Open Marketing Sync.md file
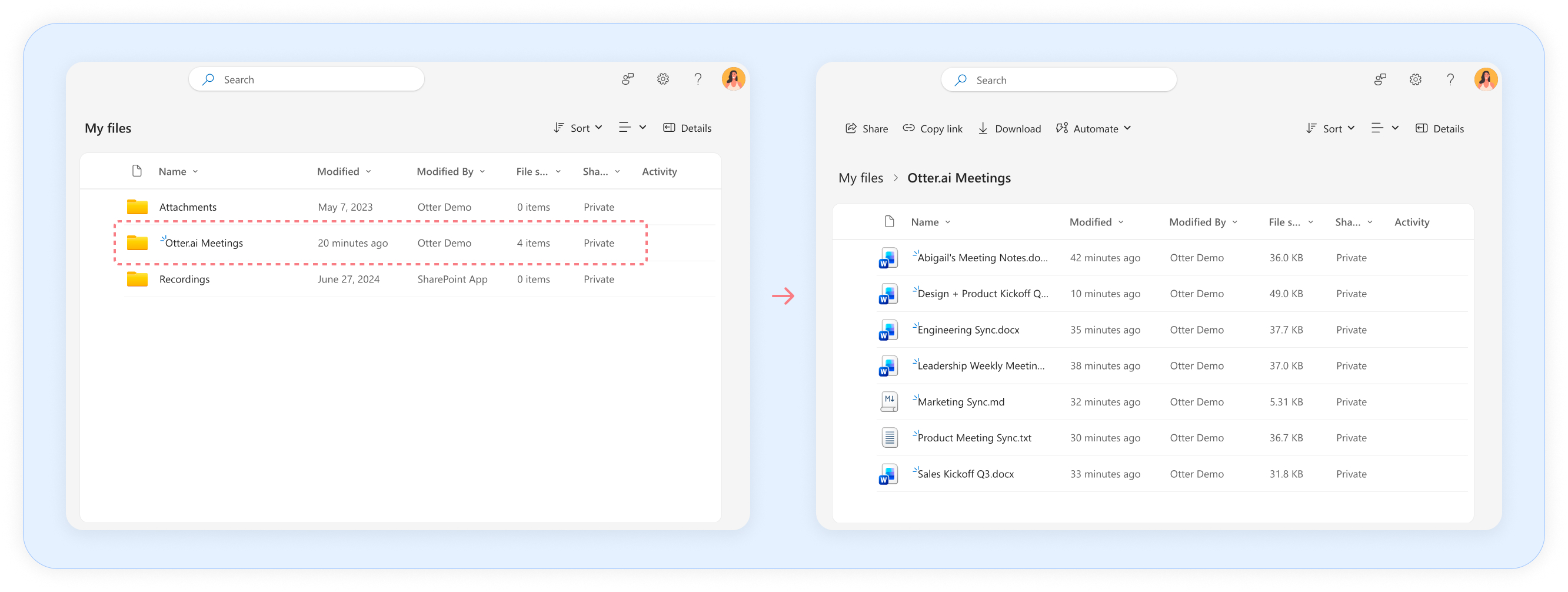The height and width of the screenshot is (592, 1568). coord(961,401)
